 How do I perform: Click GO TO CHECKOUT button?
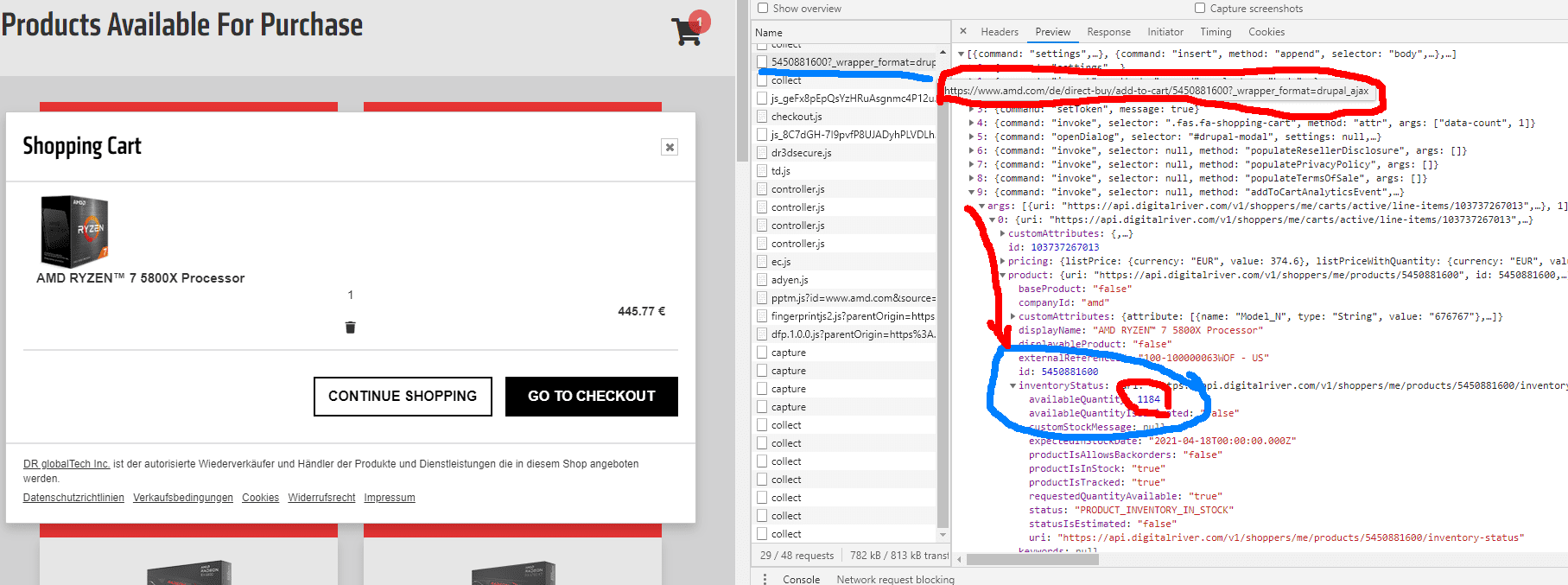point(592,396)
